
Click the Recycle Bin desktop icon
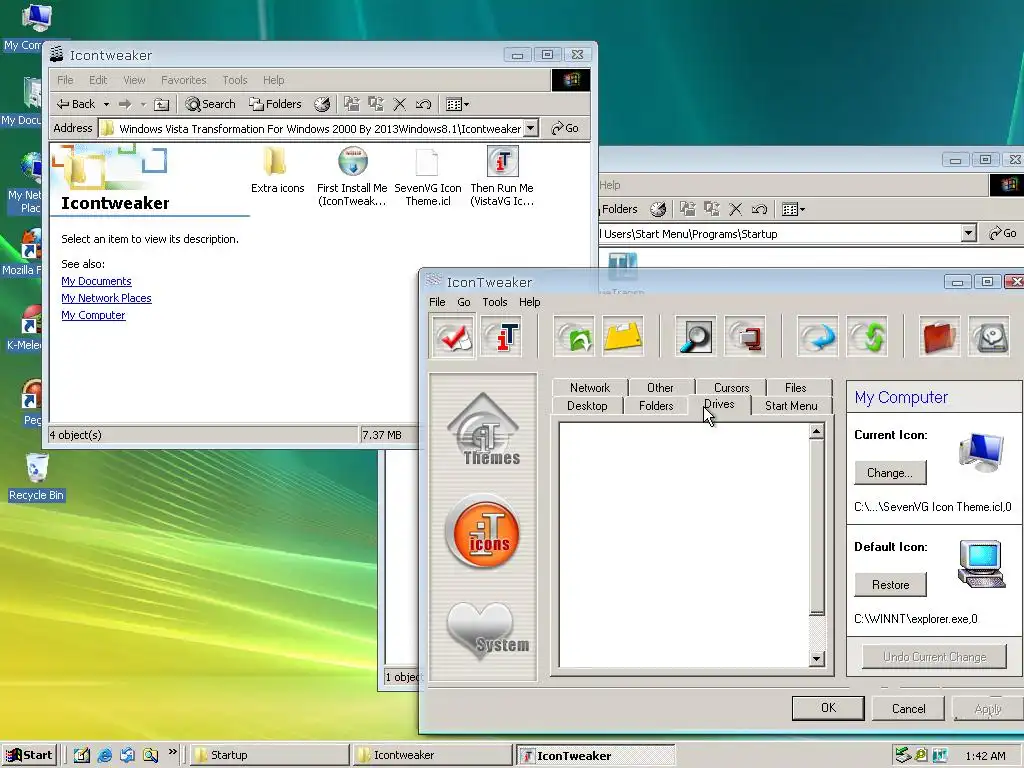(x=37, y=477)
